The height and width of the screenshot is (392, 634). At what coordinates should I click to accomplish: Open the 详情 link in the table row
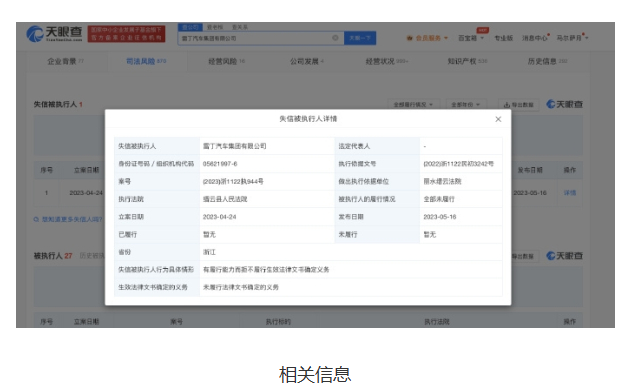tap(570, 193)
